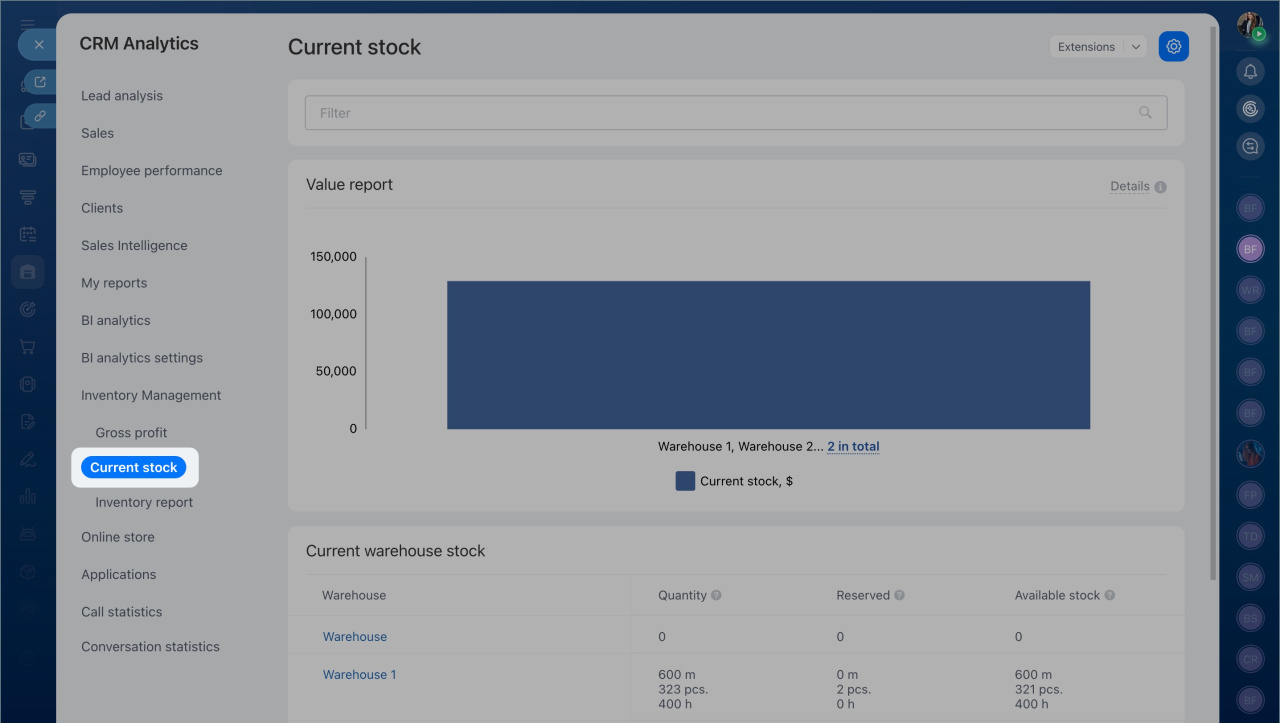Click the help icon next to Available stock

(1109, 595)
